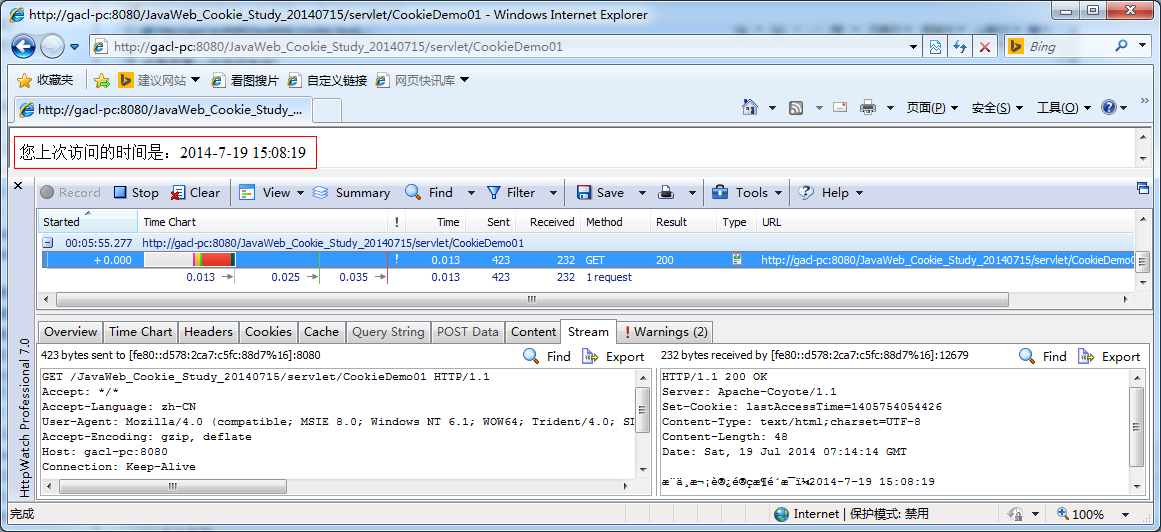Click the address bar URL field
The width and height of the screenshot is (1161, 532).
point(498,47)
